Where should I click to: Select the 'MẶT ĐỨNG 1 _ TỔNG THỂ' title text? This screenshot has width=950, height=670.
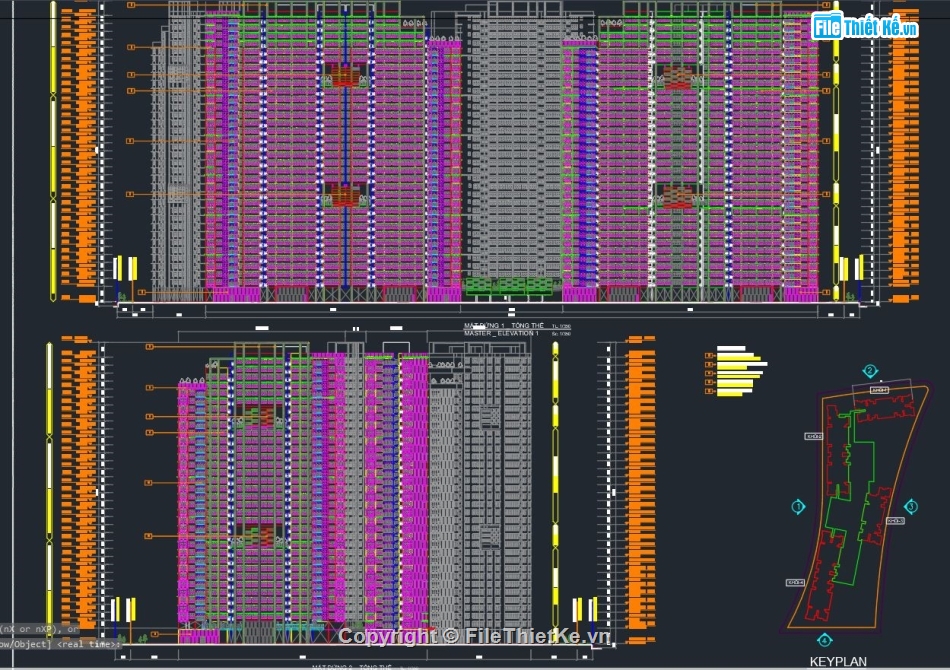pyautogui.click(x=503, y=326)
